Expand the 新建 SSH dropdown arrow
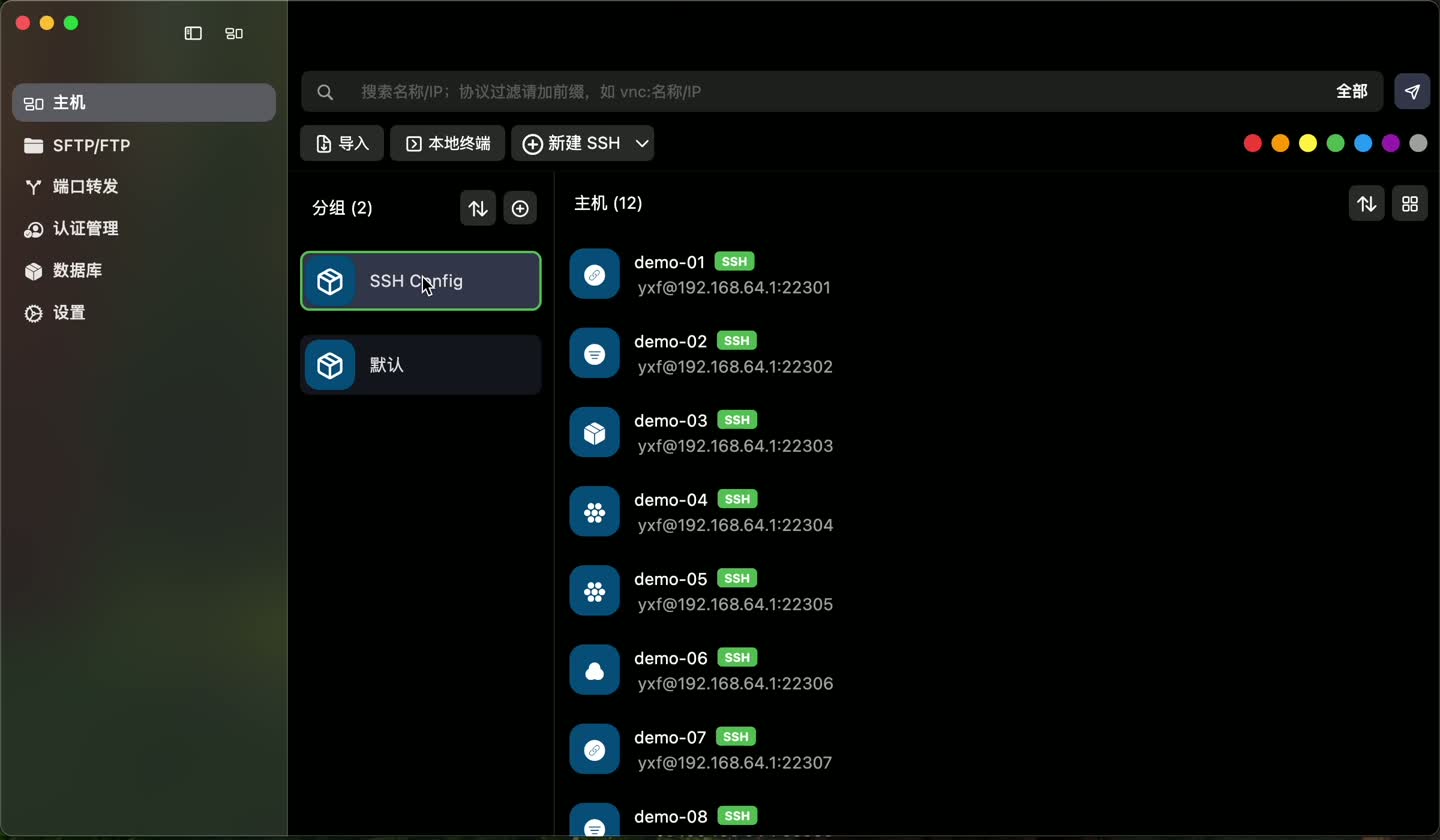The width and height of the screenshot is (1440, 840). (643, 143)
